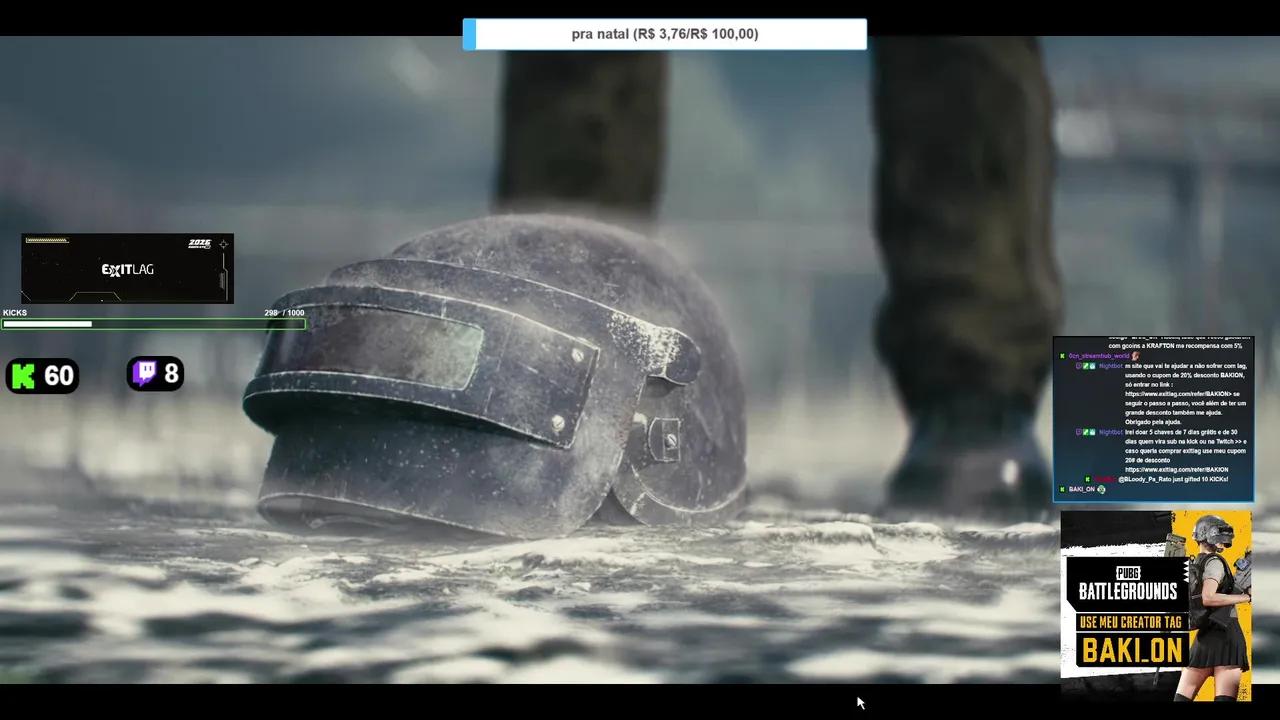
Task: Click the 'USE MEU CREATOR TAG' text
Action: tap(1133, 622)
